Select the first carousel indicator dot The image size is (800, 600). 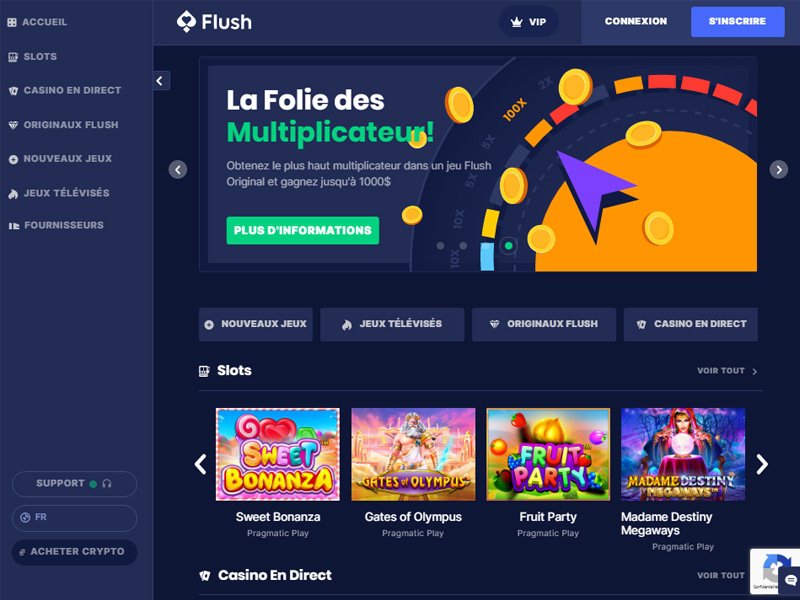(x=440, y=246)
